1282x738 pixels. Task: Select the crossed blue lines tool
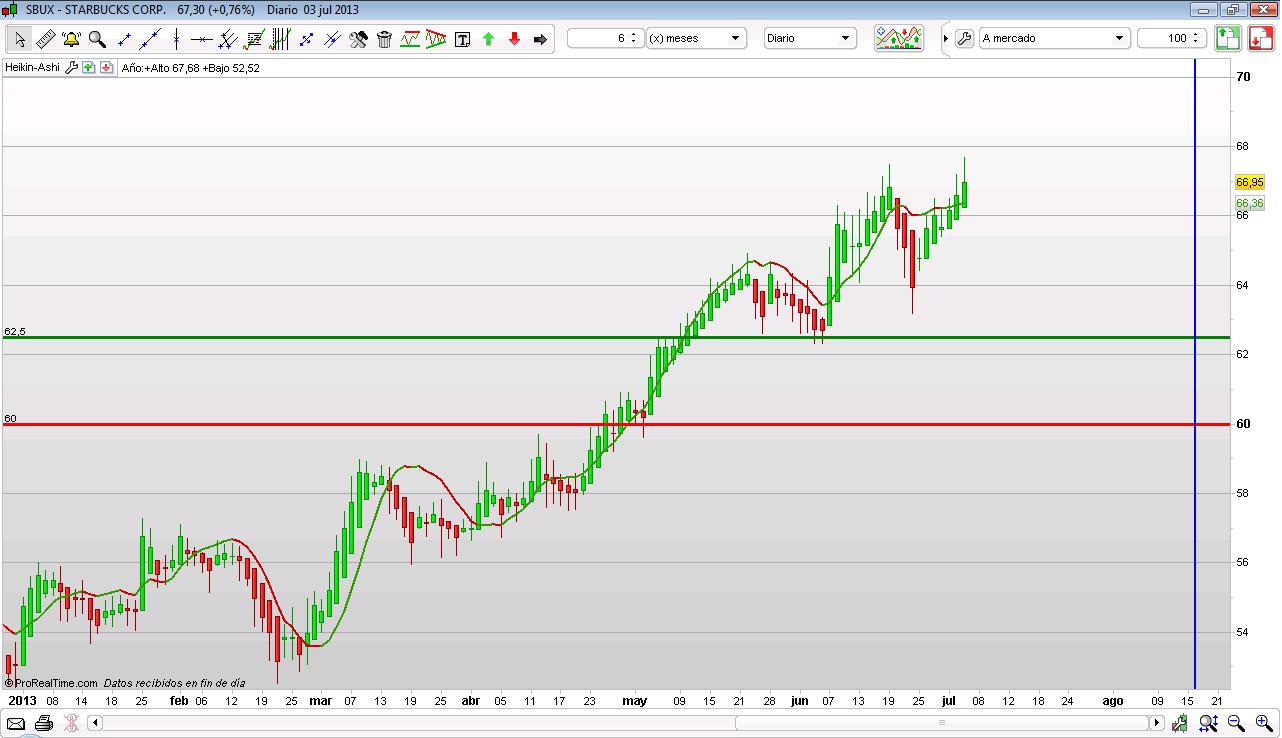coord(332,39)
